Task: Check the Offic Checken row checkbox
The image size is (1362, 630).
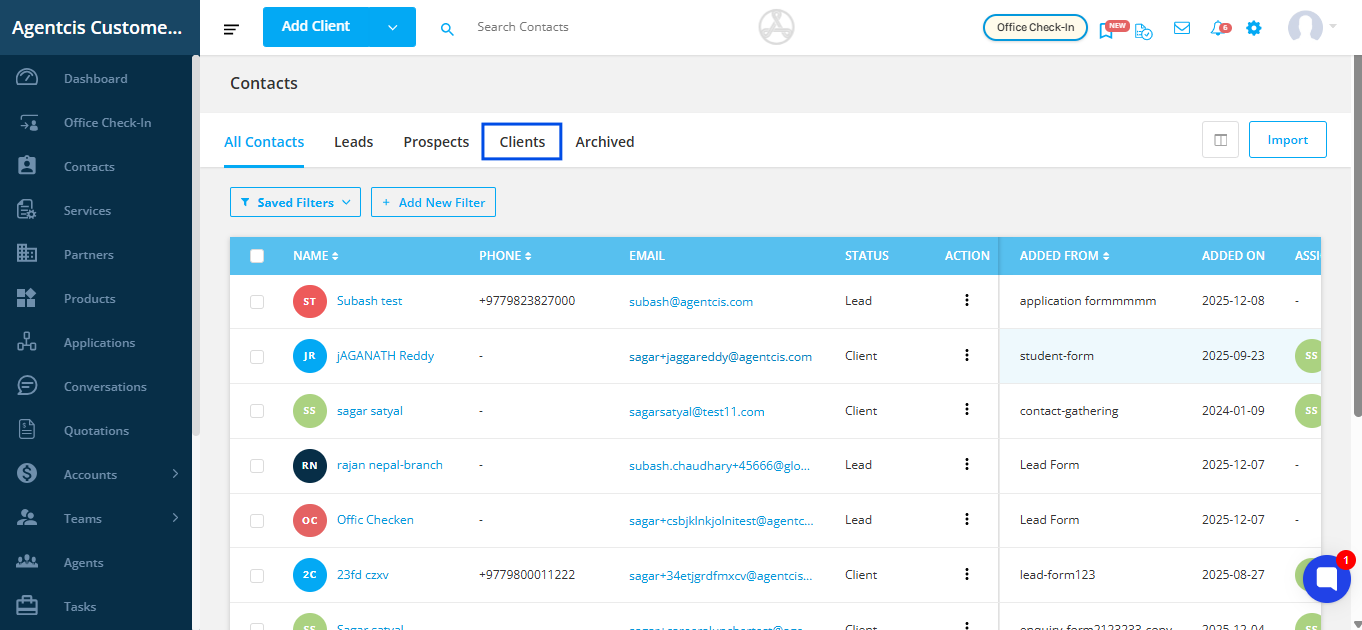Action: pos(257,520)
